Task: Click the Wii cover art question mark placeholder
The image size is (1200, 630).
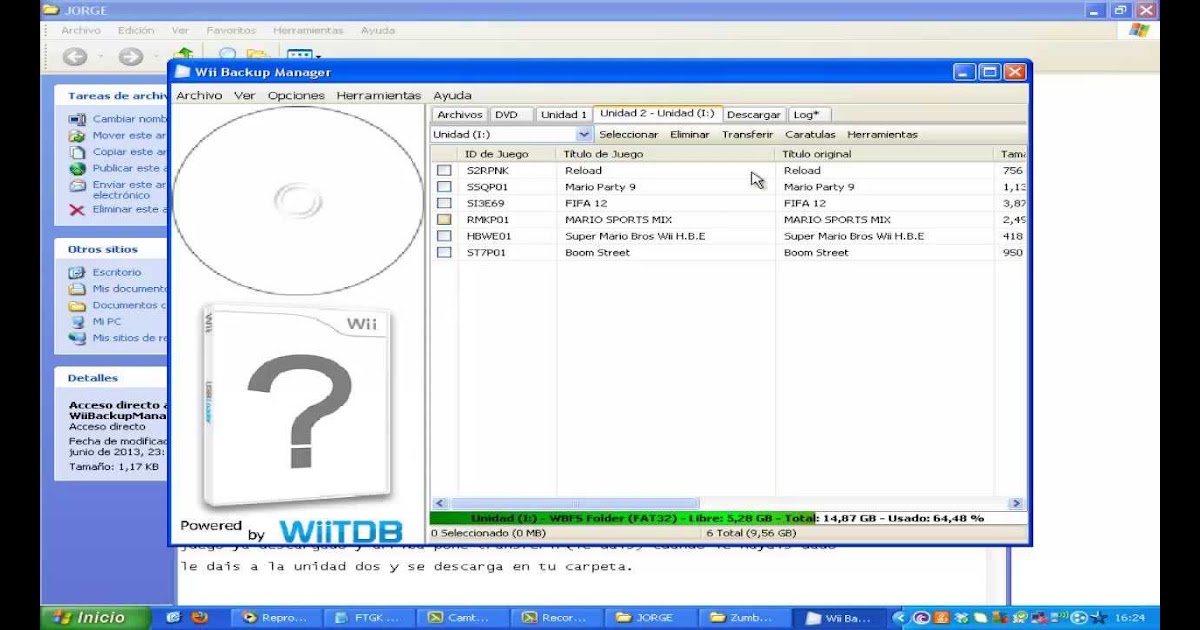Action: click(297, 405)
